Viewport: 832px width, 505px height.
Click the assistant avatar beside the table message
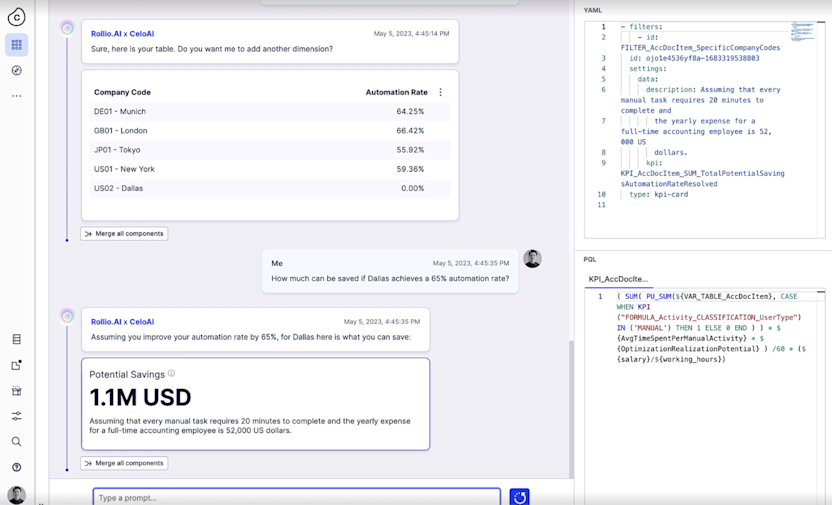pos(67,28)
